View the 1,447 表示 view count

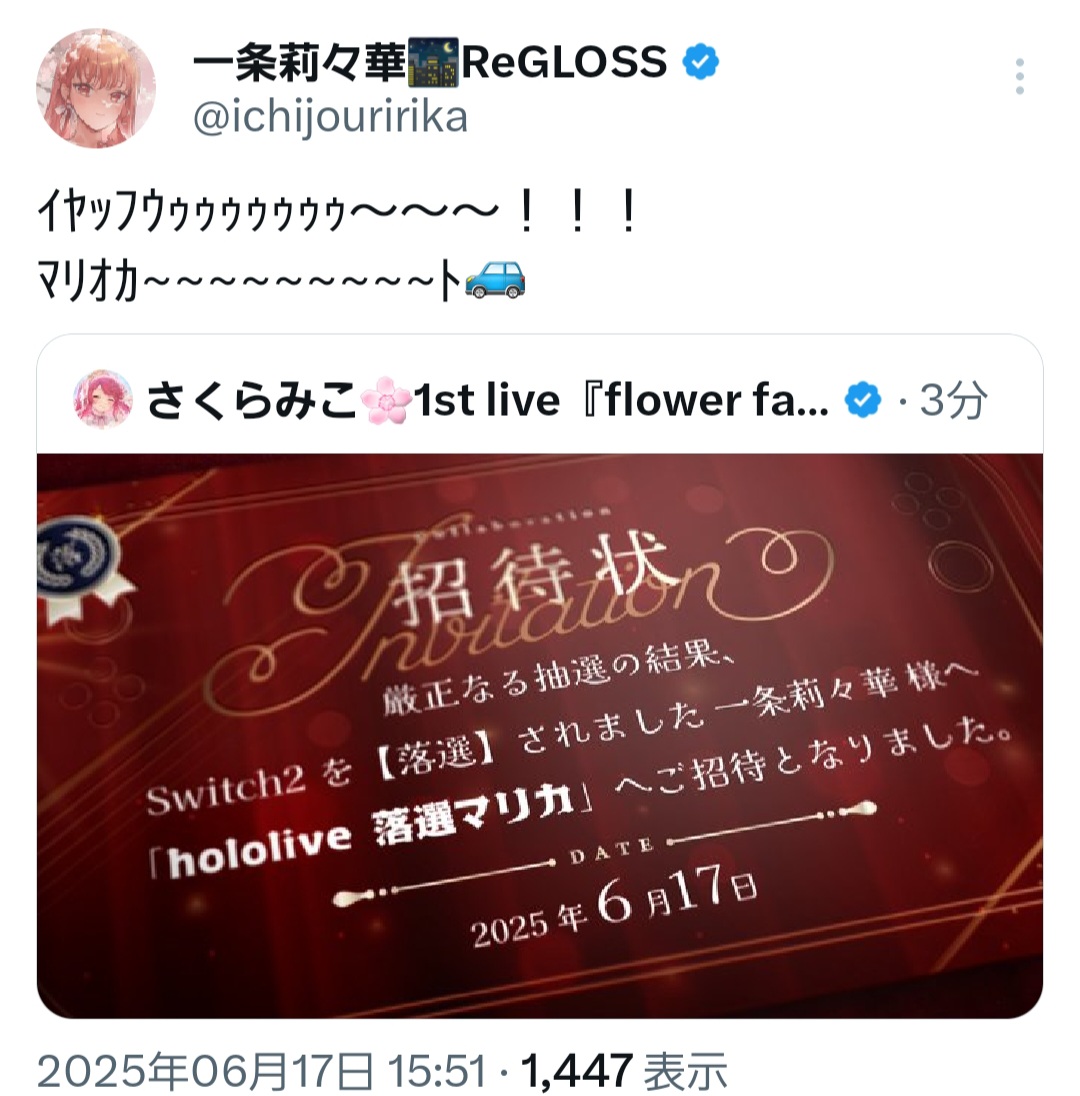tap(624, 1071)
